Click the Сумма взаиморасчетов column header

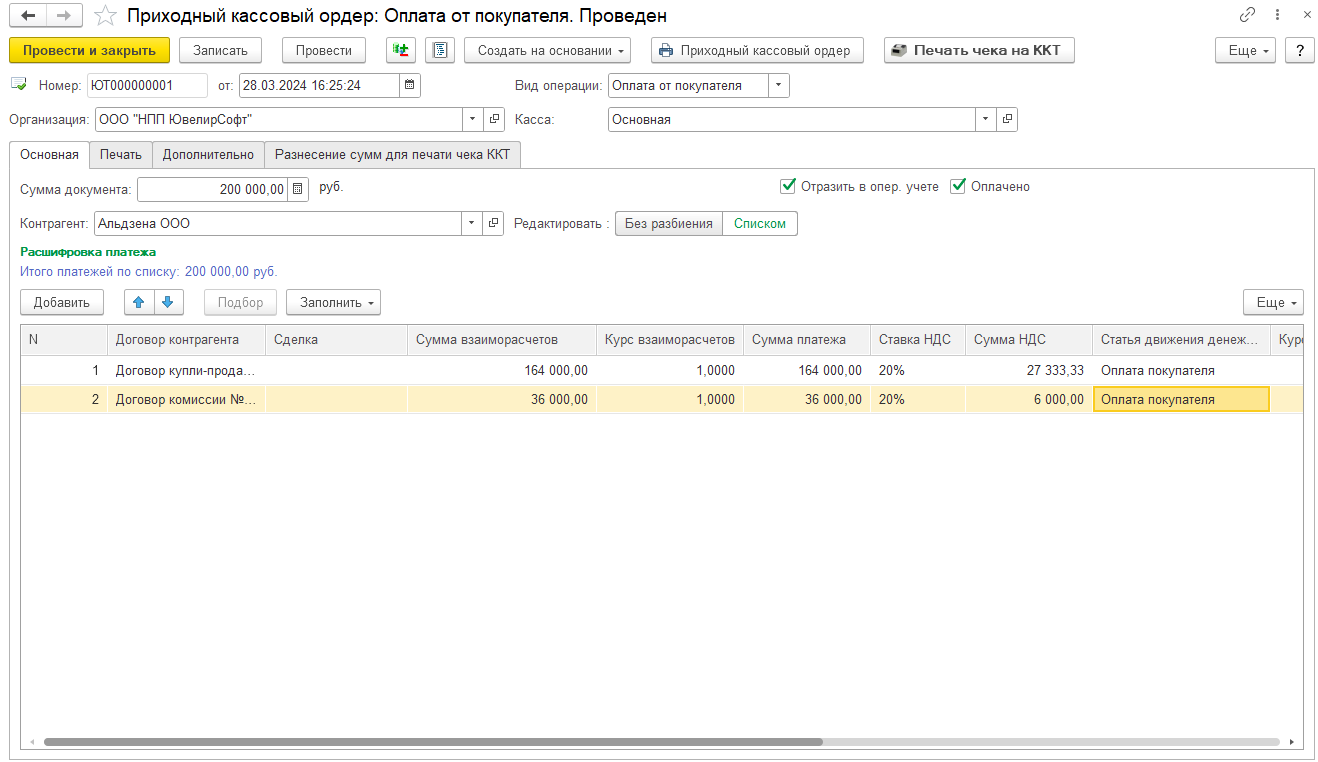(502, 340)
